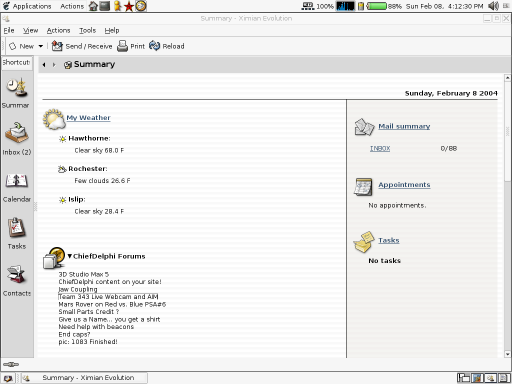The image size is (512, 384).
Task: Open 'Team 343 Live Webcam and AIM' item
Action: point(108,297)
